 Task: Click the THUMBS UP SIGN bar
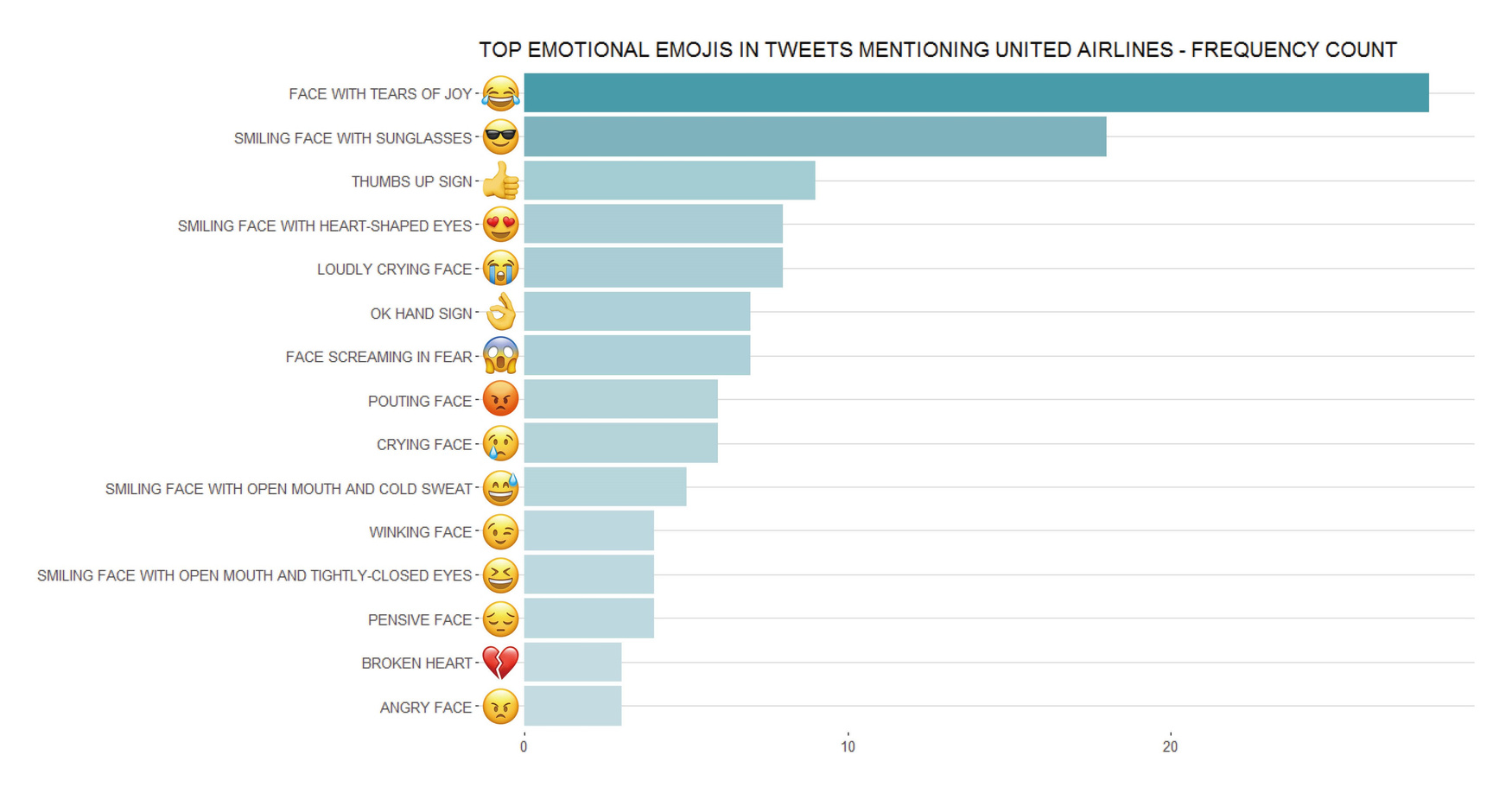[670, 181]
